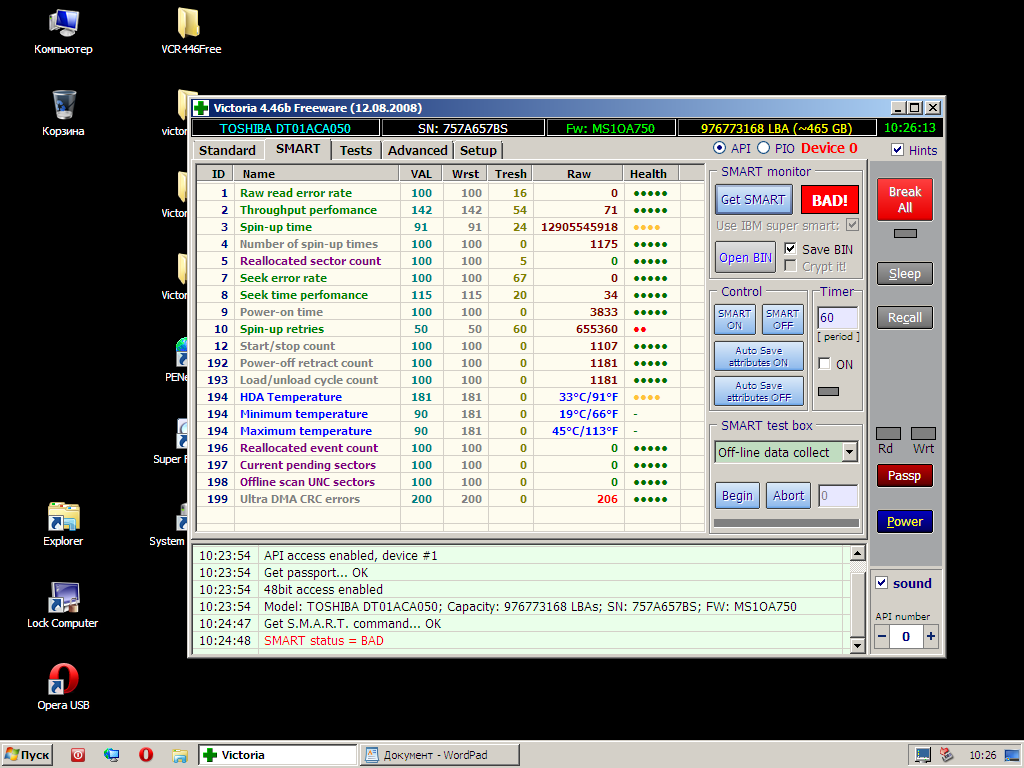Open the Lock Computer desktop icon
The width and height of the screenshot is (1024, 768).
[63, 600]
